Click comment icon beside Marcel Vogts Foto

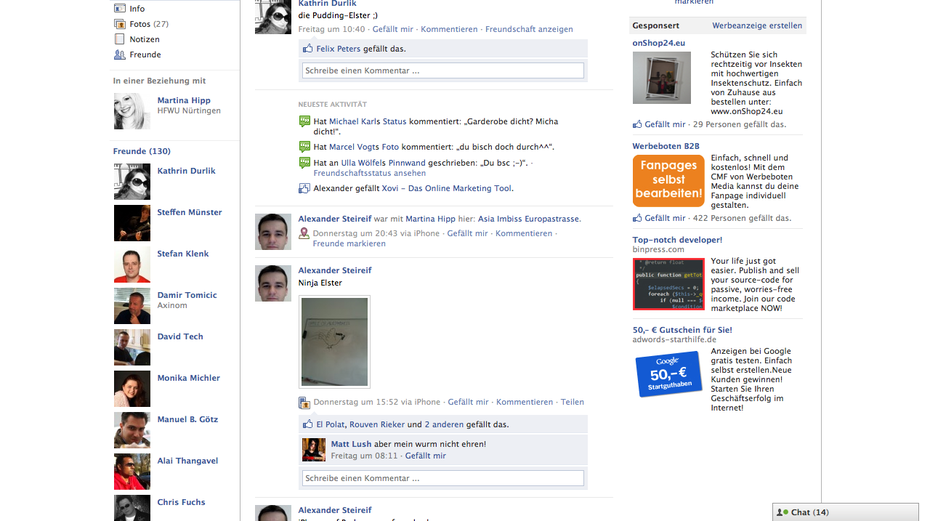coord(304,147)
